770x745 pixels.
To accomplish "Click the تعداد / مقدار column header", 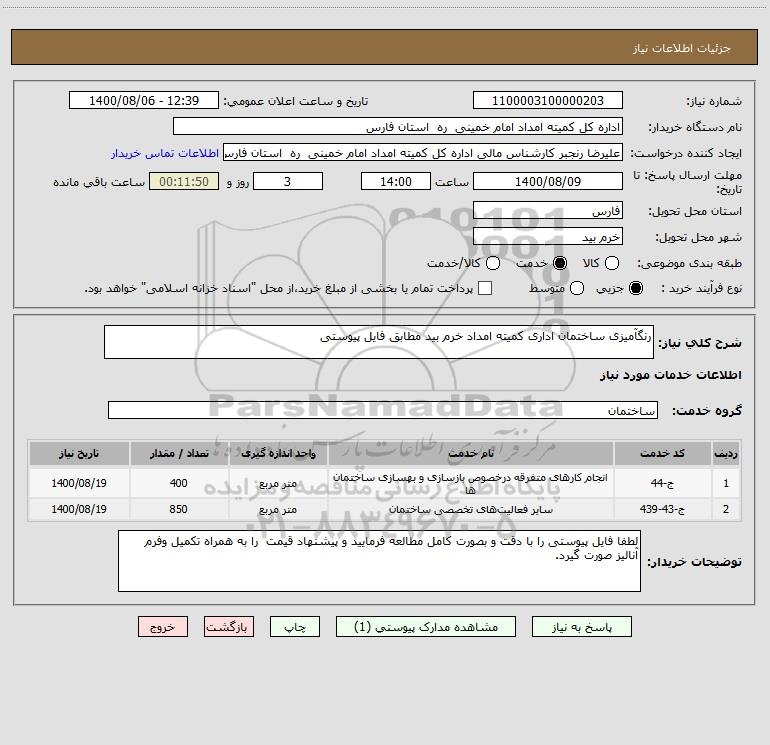I will click(x=179, y=453).
